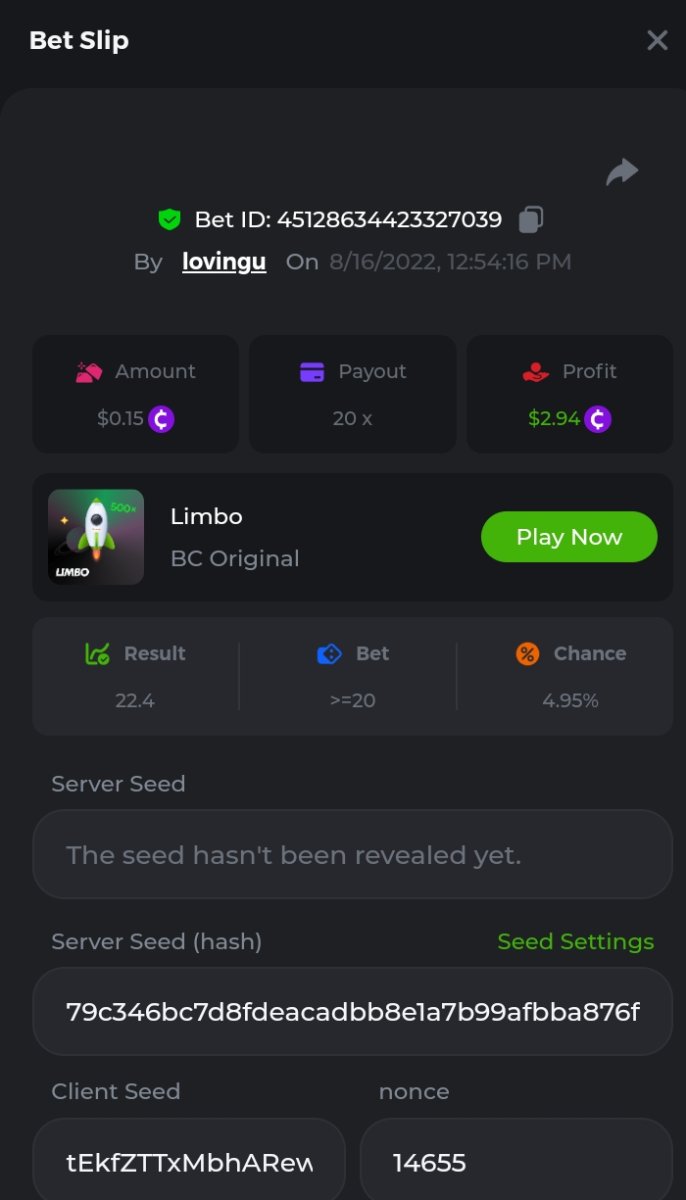This screenshot has width=686, height=1200.
Task: Click the Amount chips icon
Action: (x=89, y=372)
